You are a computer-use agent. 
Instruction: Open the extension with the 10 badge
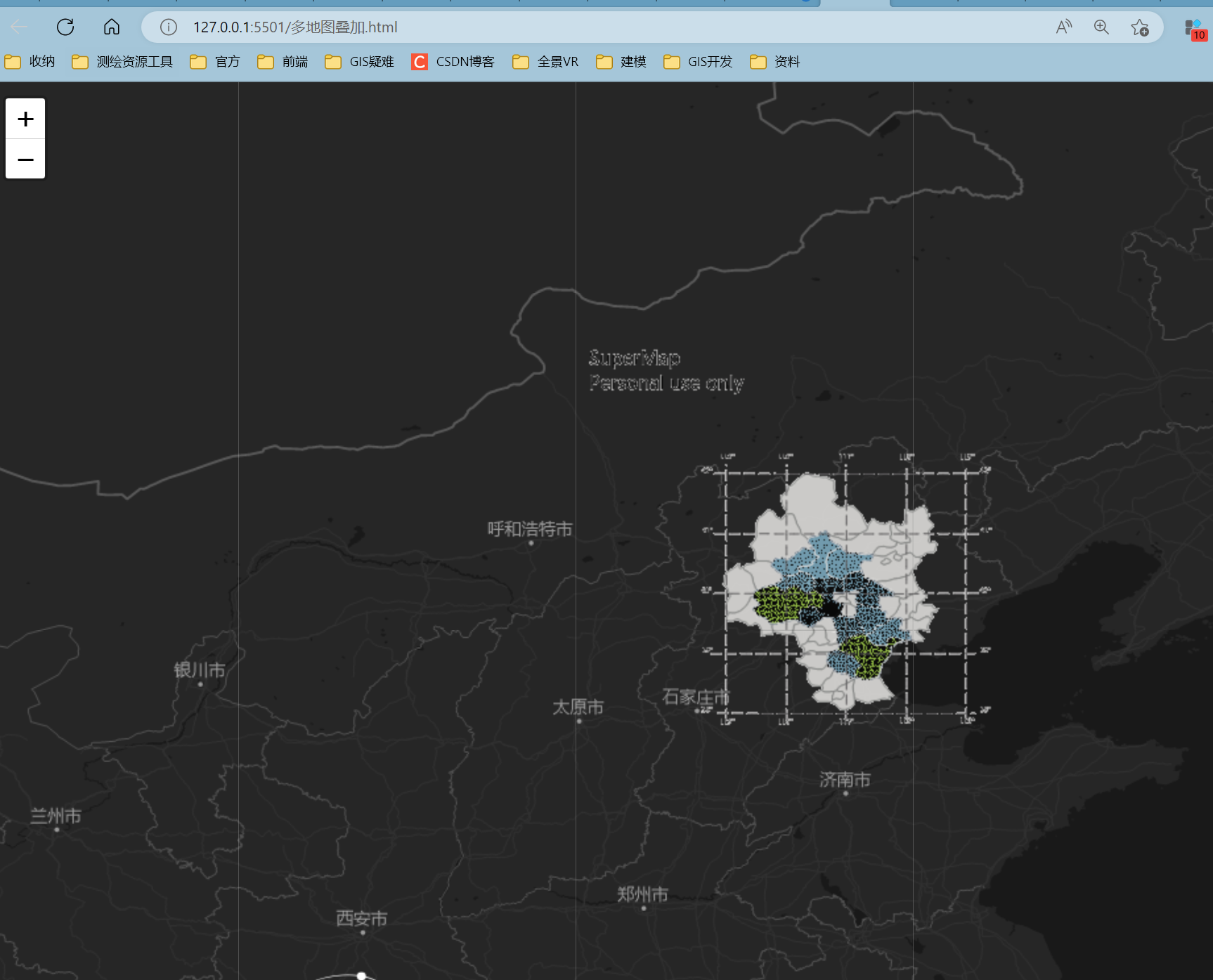pos(1195,29)
